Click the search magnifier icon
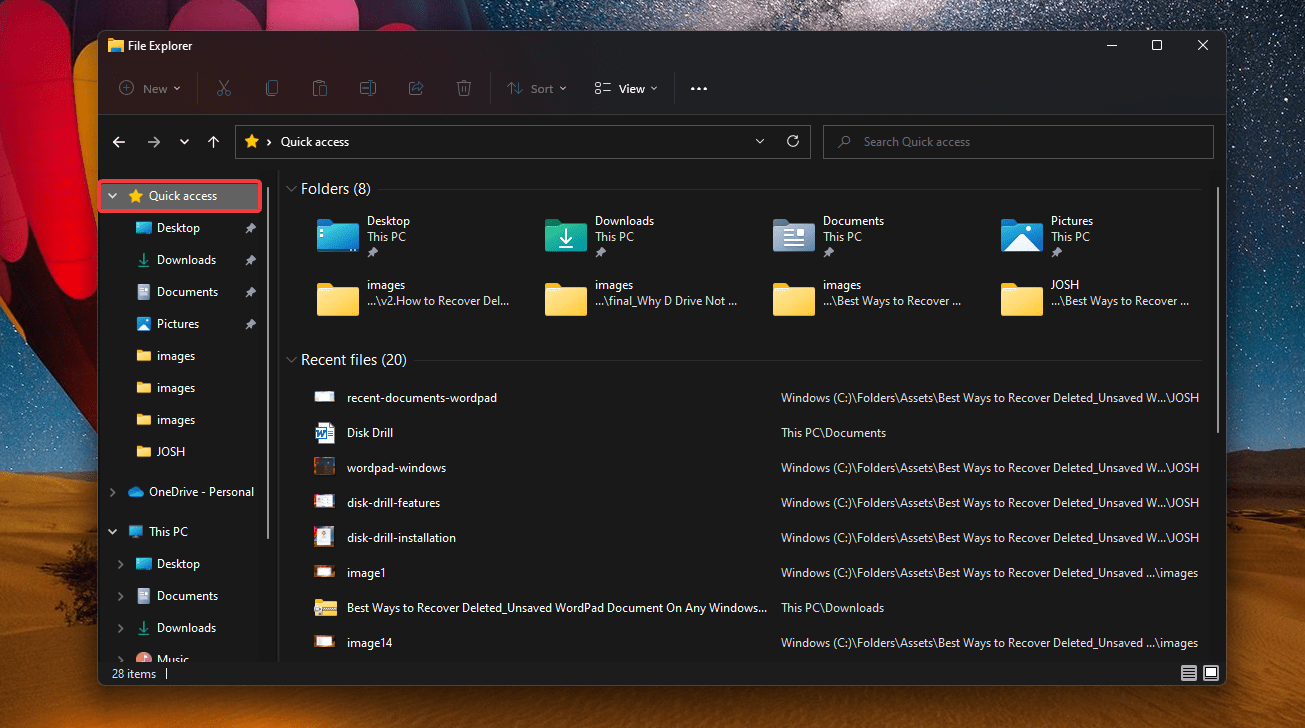 846,142
